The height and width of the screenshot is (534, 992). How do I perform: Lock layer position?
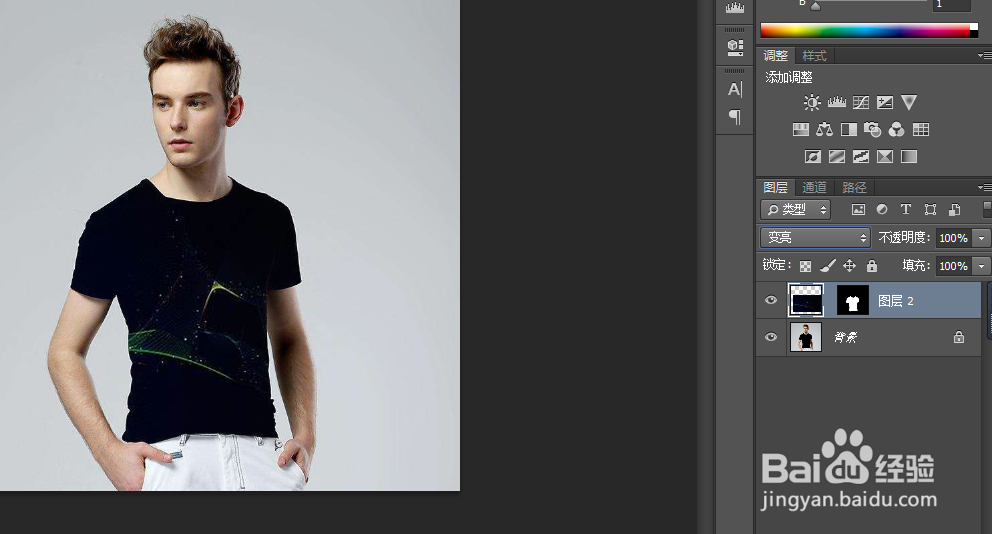coord(849,266)
